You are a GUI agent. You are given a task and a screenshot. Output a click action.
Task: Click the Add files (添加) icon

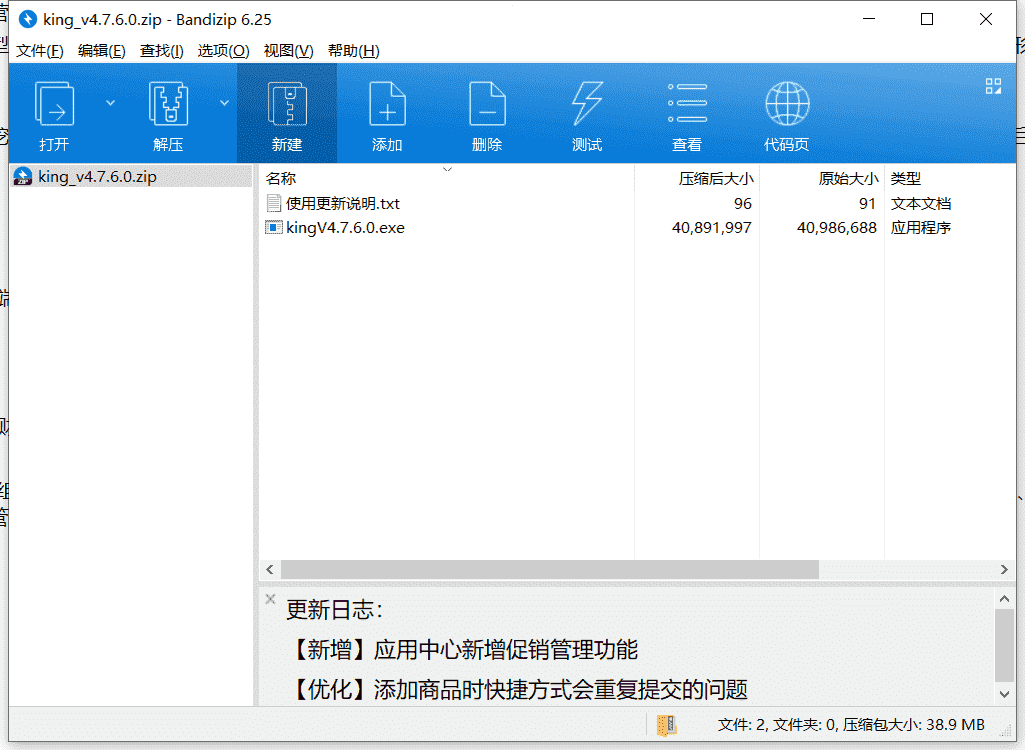(x=387, y=103)
